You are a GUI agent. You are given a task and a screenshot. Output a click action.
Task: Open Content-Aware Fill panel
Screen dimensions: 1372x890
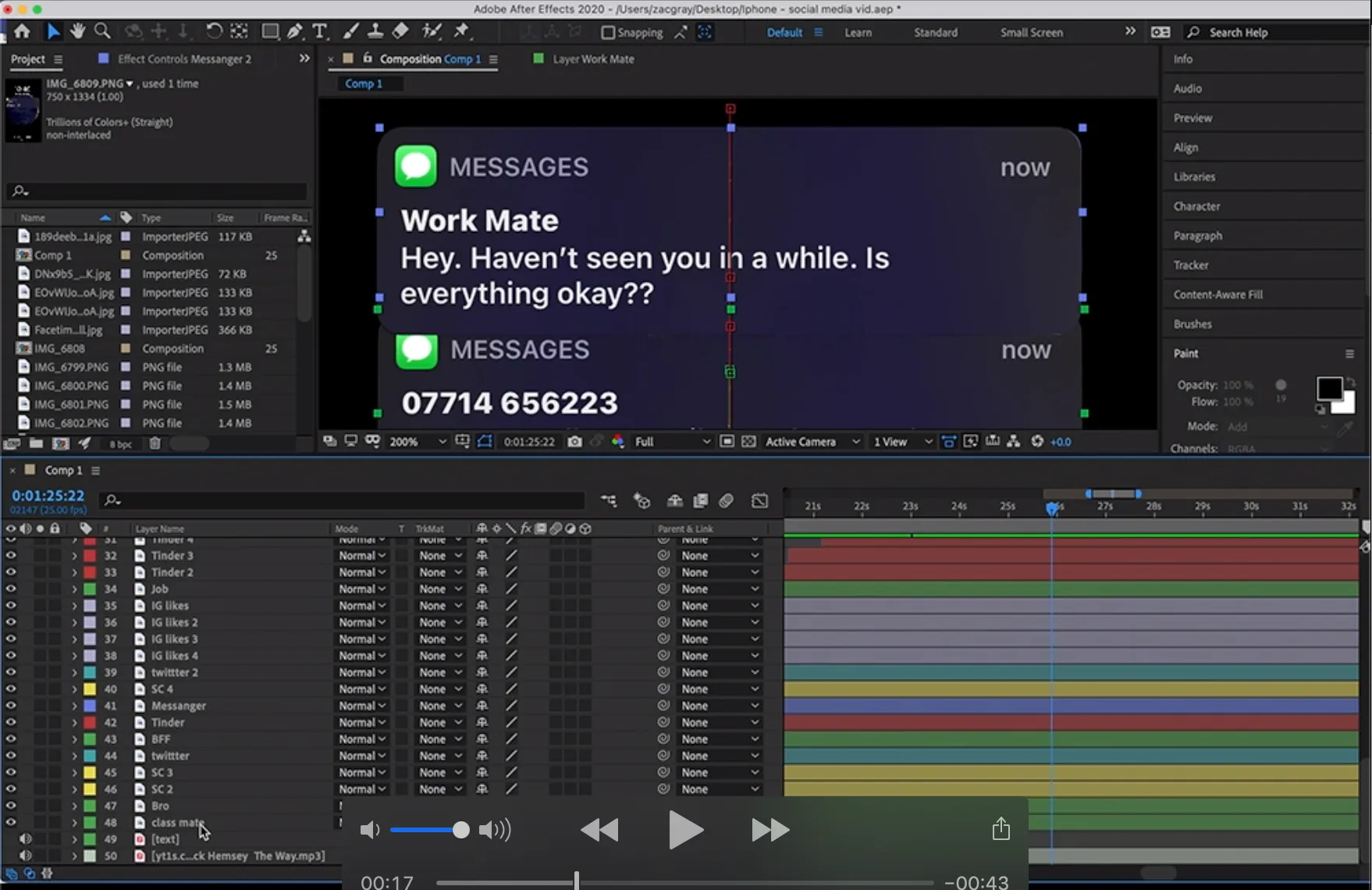click(1217, 294)
